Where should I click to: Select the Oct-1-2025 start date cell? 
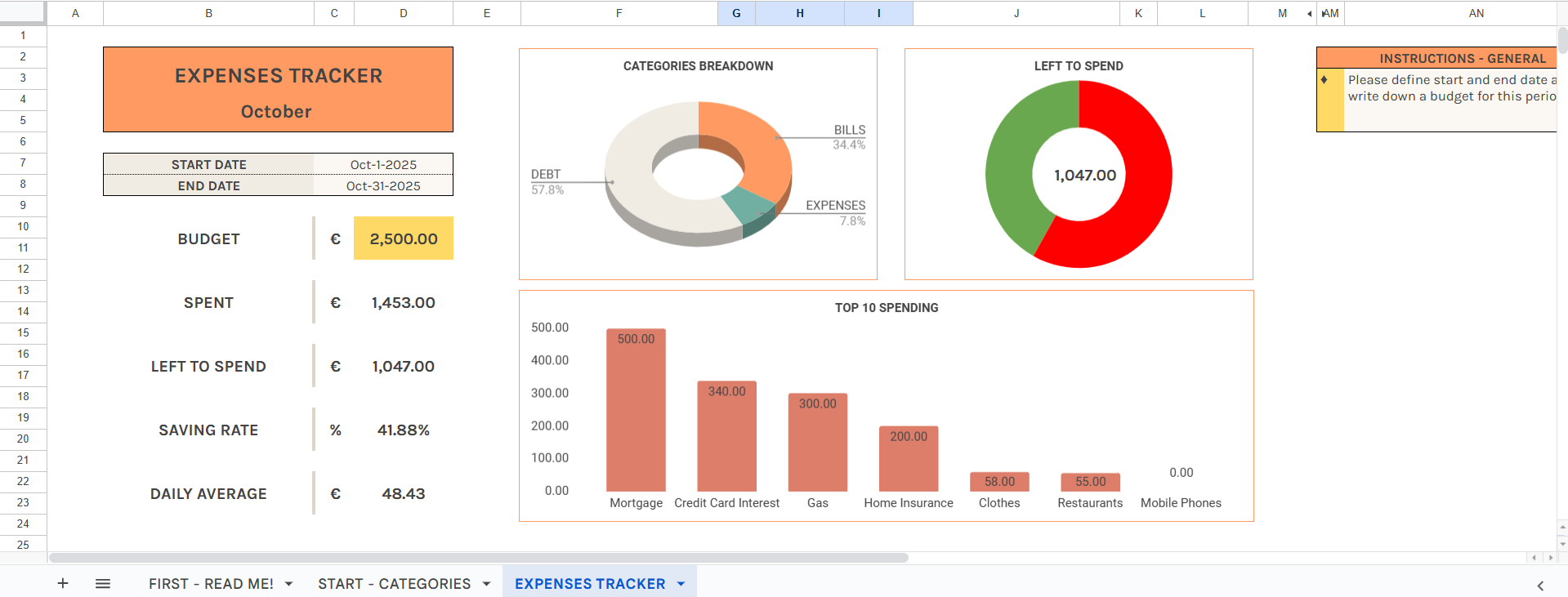pos(383,164)
